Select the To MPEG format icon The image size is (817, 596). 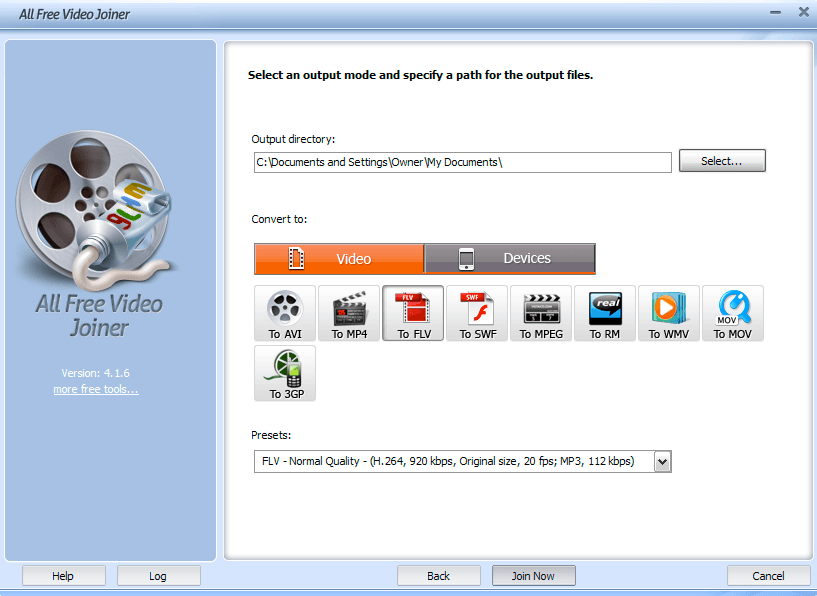pyautogui.click(x=540, y=313)
